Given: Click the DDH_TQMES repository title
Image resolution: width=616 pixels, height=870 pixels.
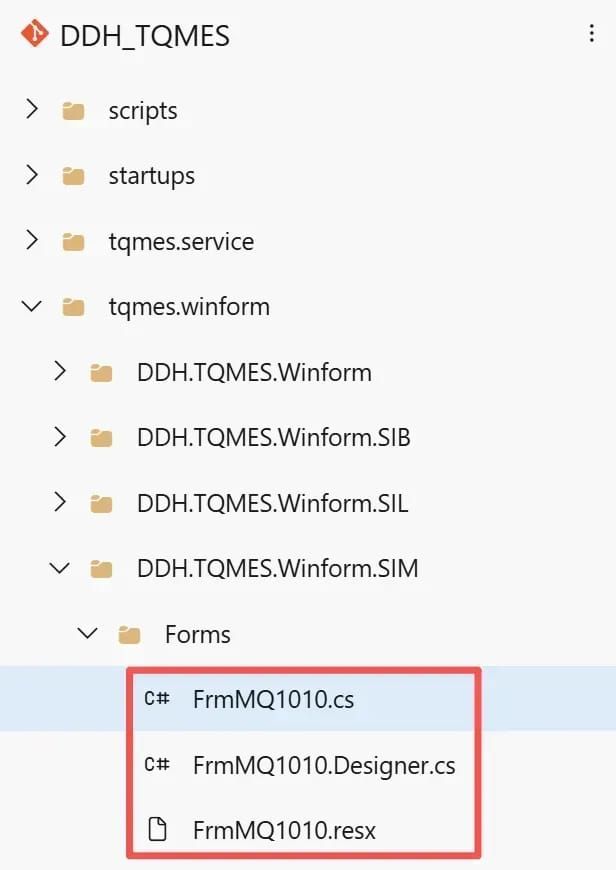Looking at the screenshot, I should [x=145, y=36].
